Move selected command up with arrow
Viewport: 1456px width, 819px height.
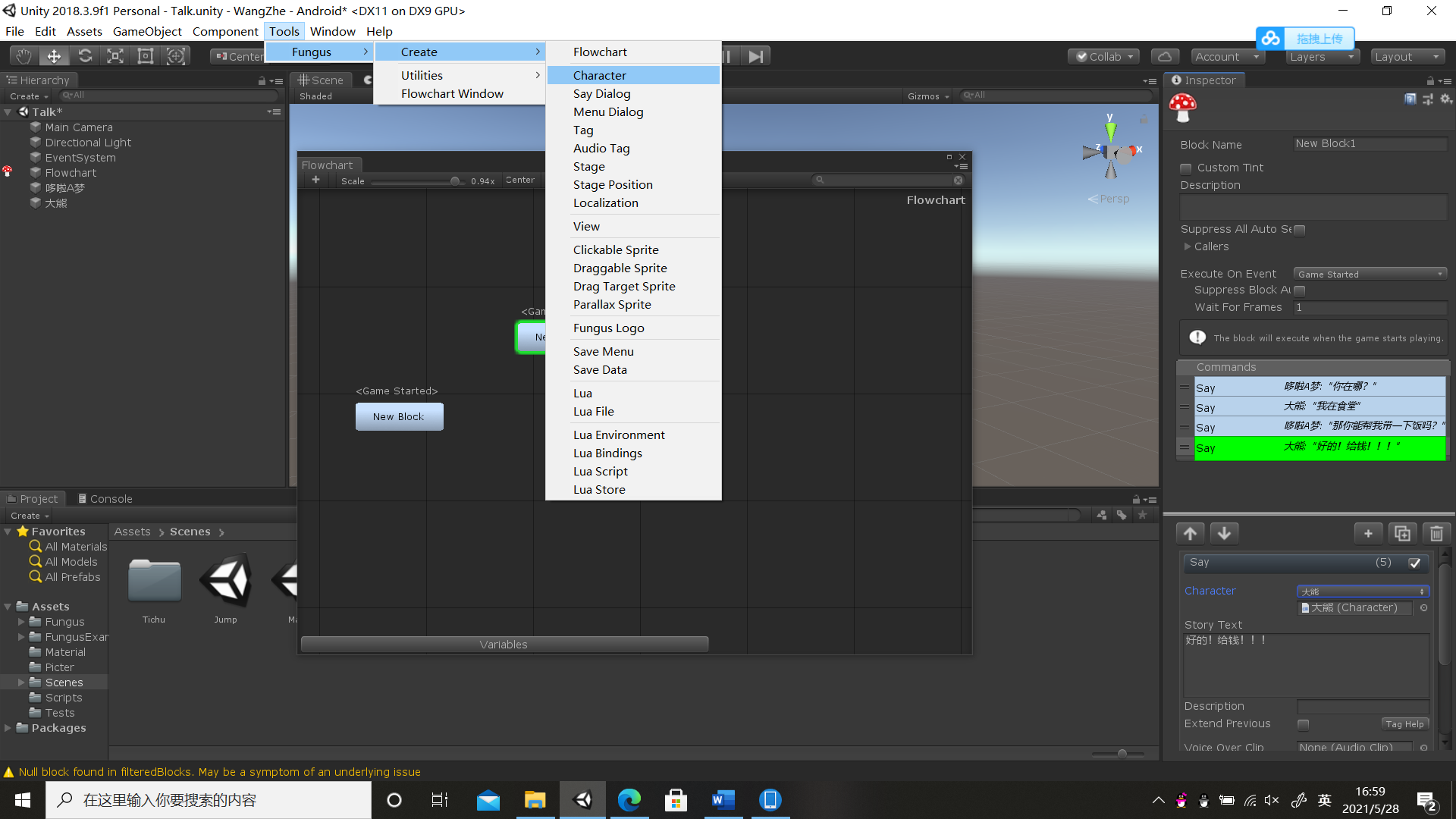pos(1191,533)
